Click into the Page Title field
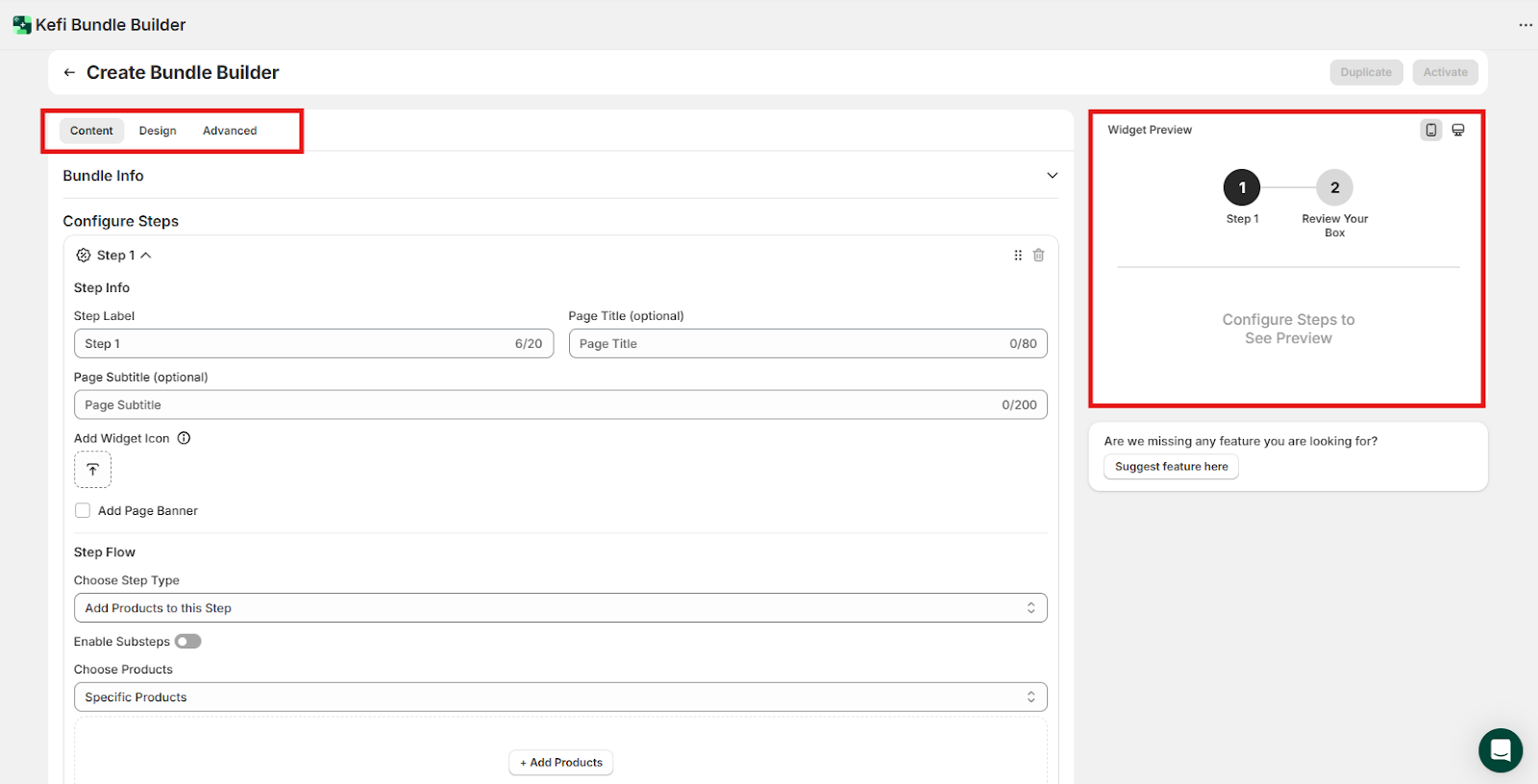 coord(788,344)
